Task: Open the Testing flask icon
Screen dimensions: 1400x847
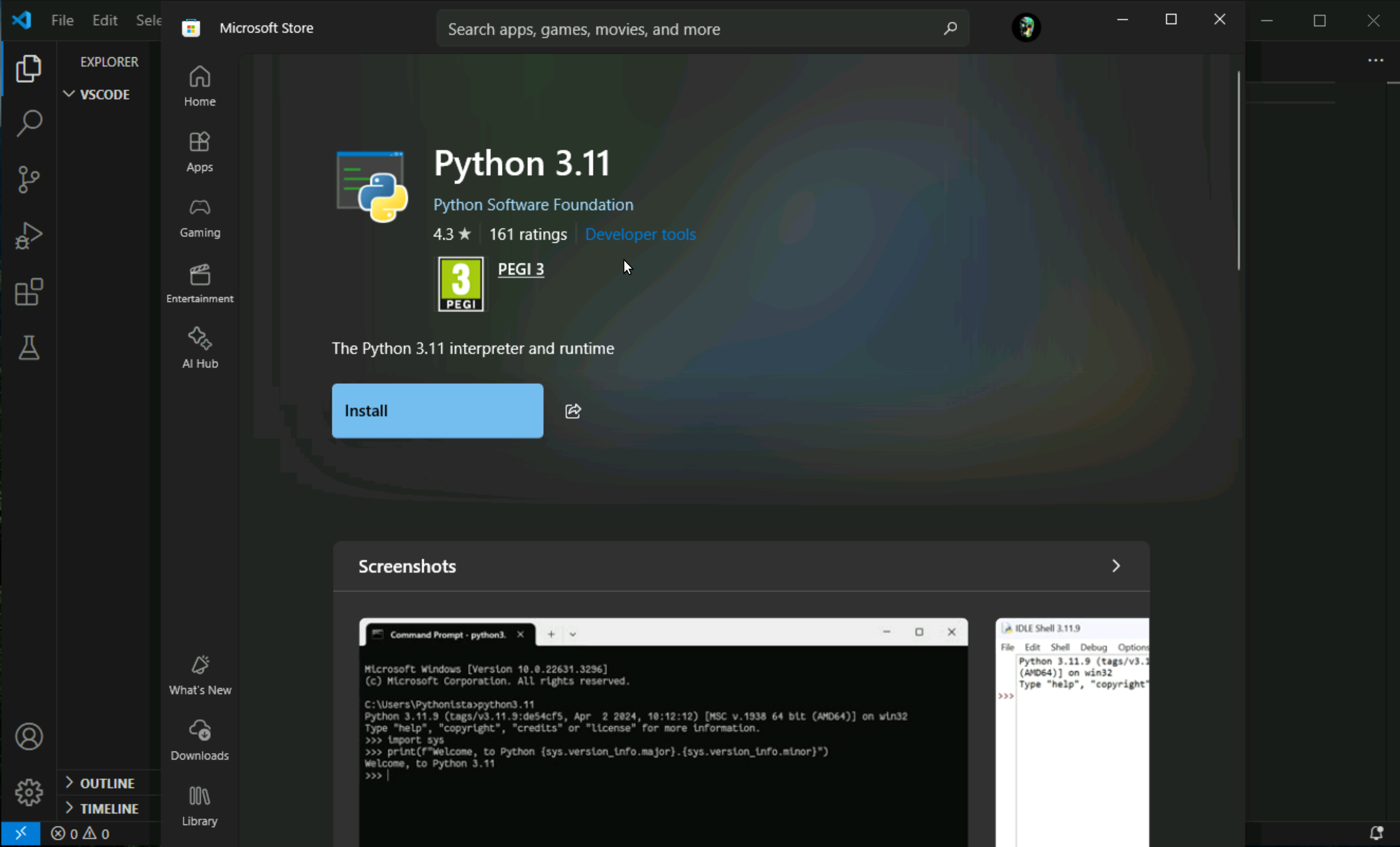Action: point(28,347)
